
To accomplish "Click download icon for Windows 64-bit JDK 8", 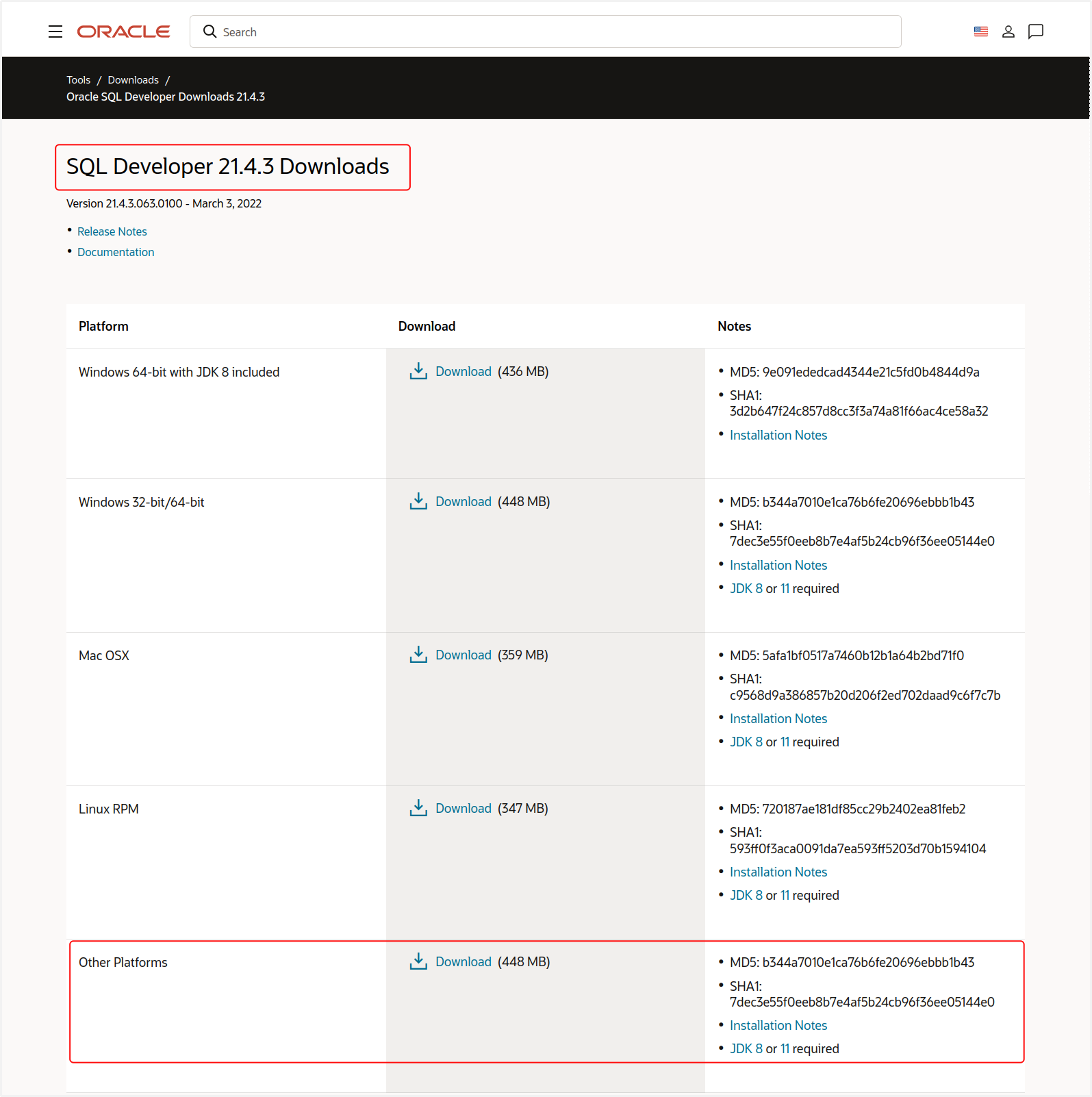I will pyautogui.click(x=418, y=371).
